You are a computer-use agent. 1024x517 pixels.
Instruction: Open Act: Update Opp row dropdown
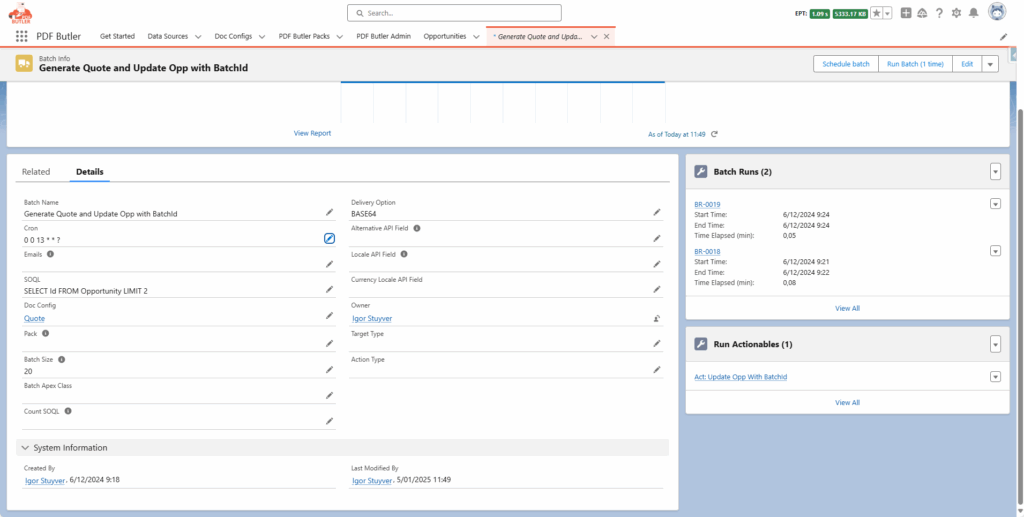pyautogui.click(x=995, y=377)
